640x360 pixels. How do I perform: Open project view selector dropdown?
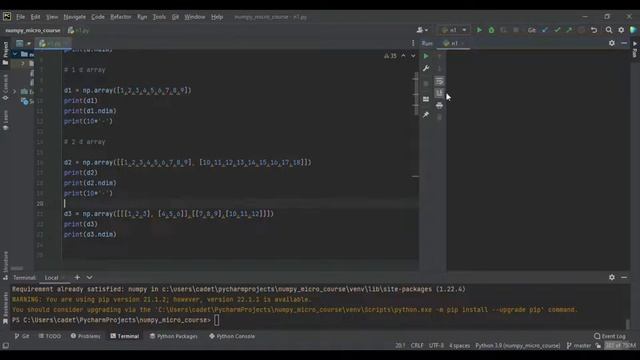(x=23, y=43)
